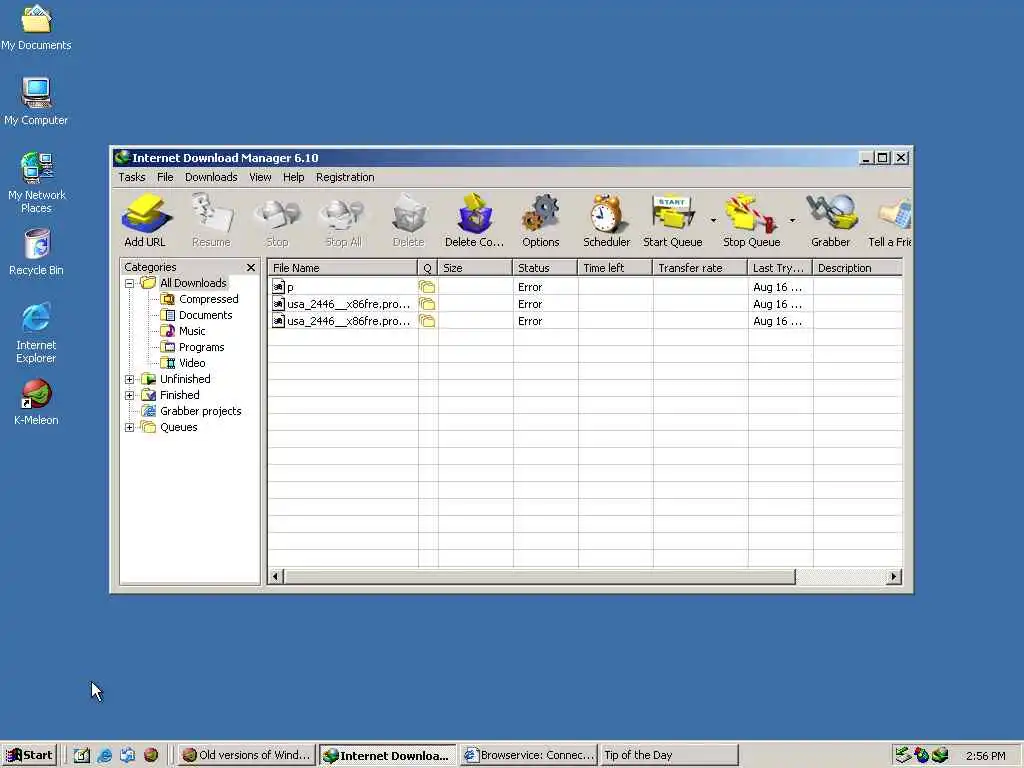Viewport: 1024px width, 768px height.
Task: Select the download named p
Action: (290, 287)
